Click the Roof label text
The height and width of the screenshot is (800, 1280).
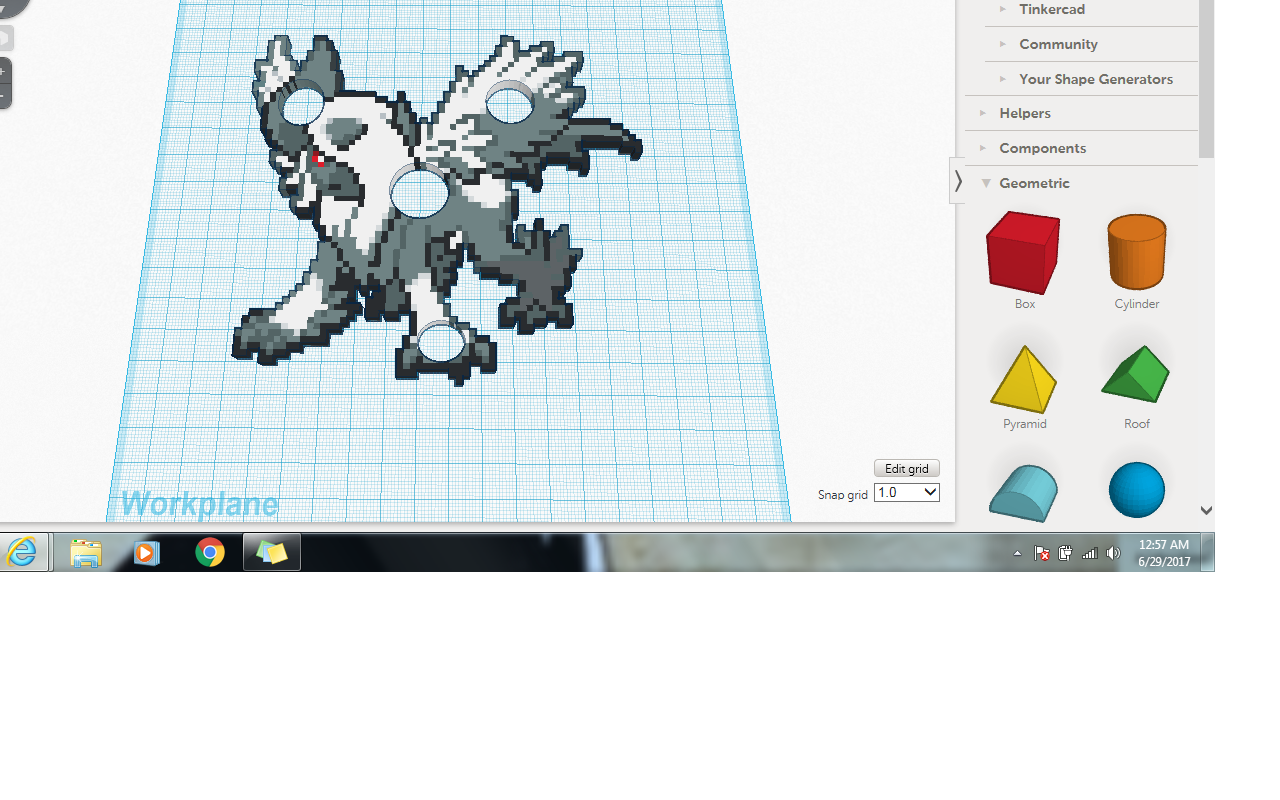(x=1137, y=424)
